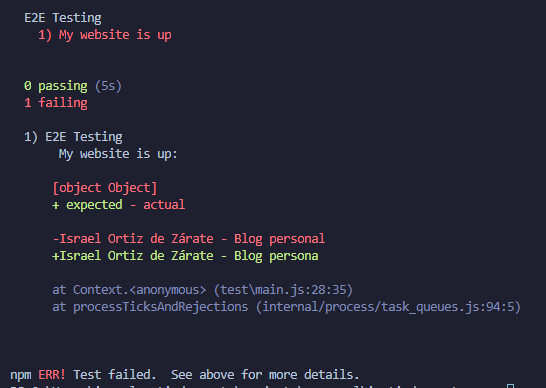Select the red '1) My website is up' line
This screenshot has width=546, height=388.
105,35
